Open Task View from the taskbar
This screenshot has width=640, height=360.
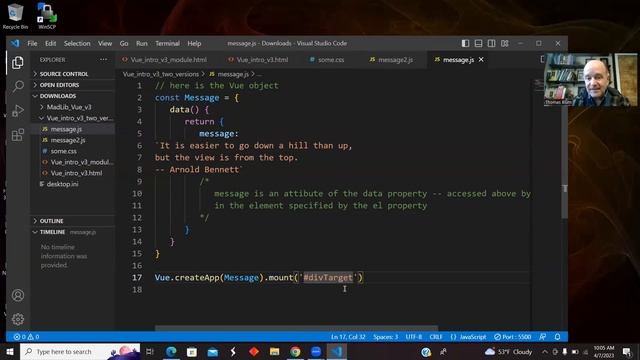tap(149, 351)
